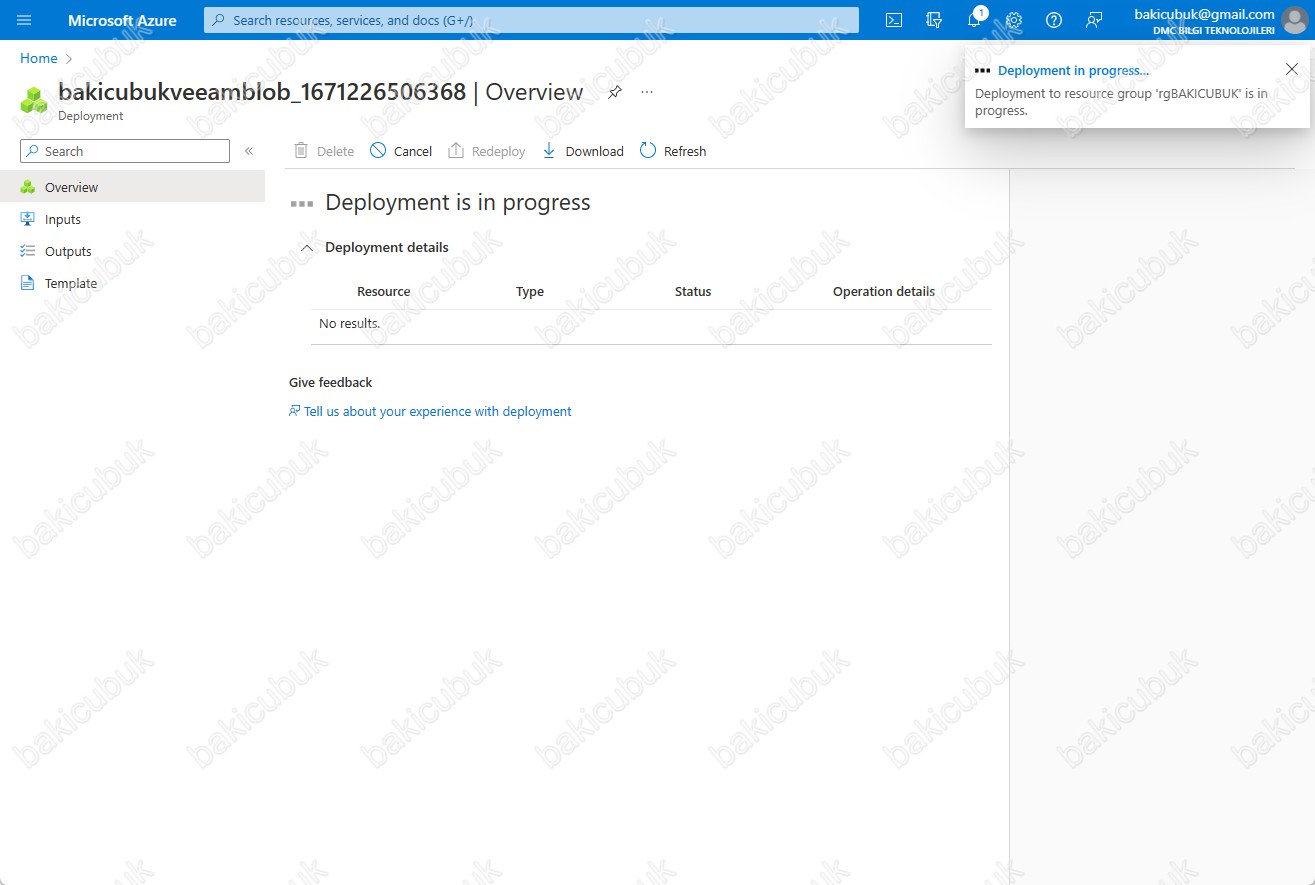
Task: Pin the deployment blade to dashboard
Action: [x=615, y=92]
